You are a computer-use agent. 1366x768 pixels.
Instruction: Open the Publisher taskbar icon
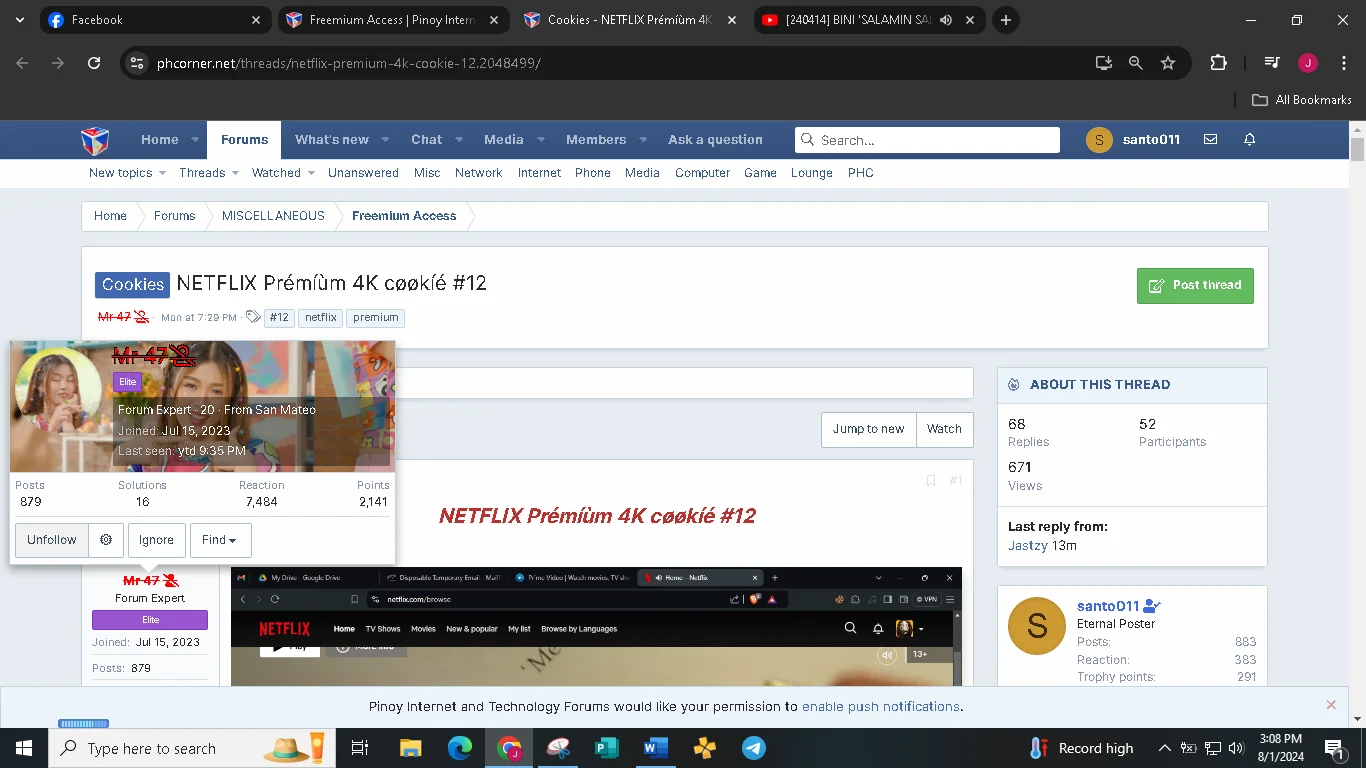pyautogui.click(x=607, y=748)
